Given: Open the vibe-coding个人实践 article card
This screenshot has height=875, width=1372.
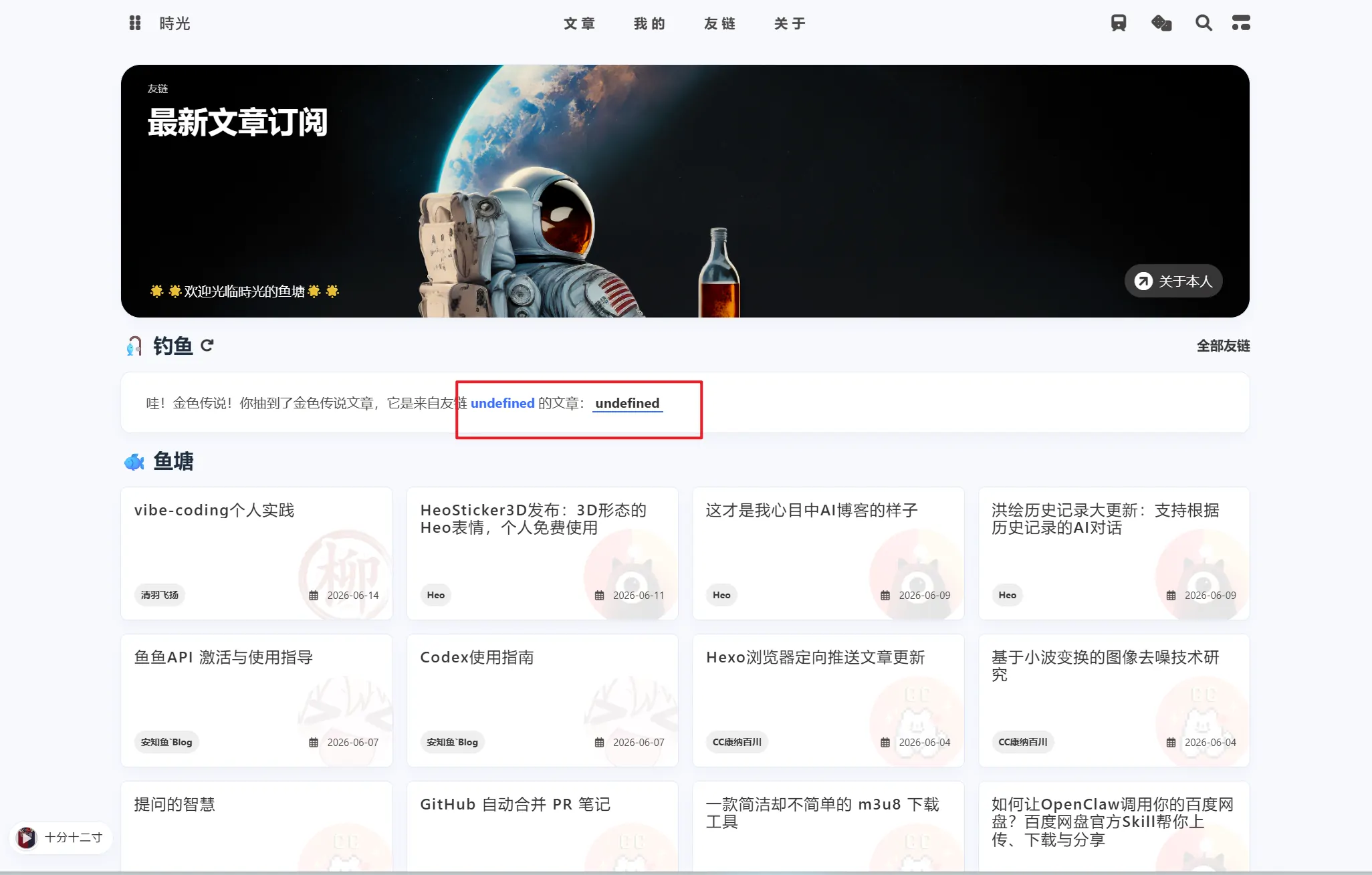Looking at the screenshot, I should pyautogui.click(x=257, y=553).
